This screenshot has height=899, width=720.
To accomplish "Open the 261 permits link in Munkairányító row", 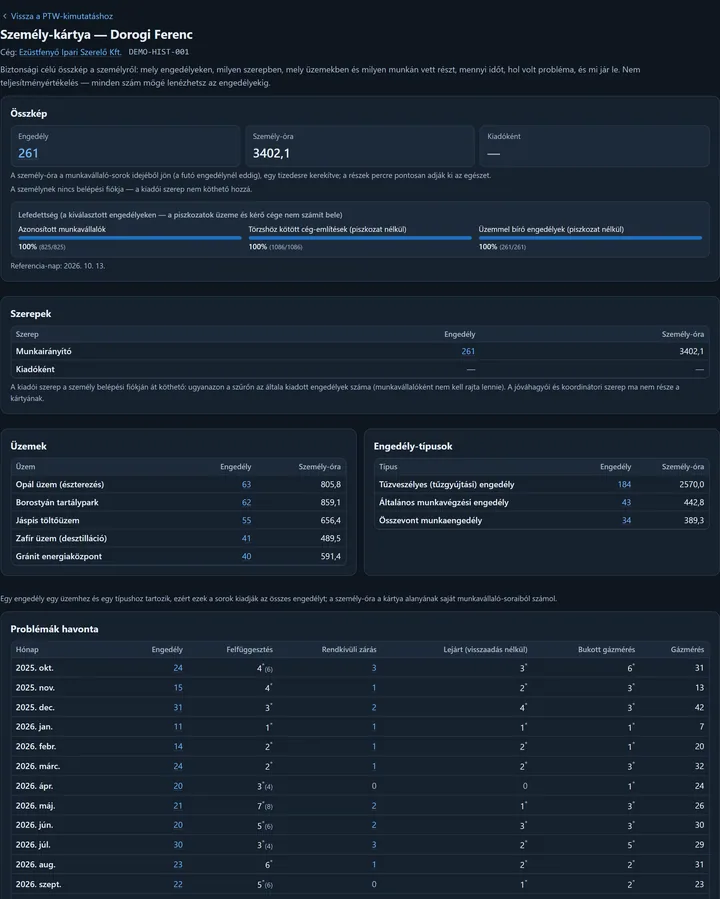I will [x=468, y=351].
